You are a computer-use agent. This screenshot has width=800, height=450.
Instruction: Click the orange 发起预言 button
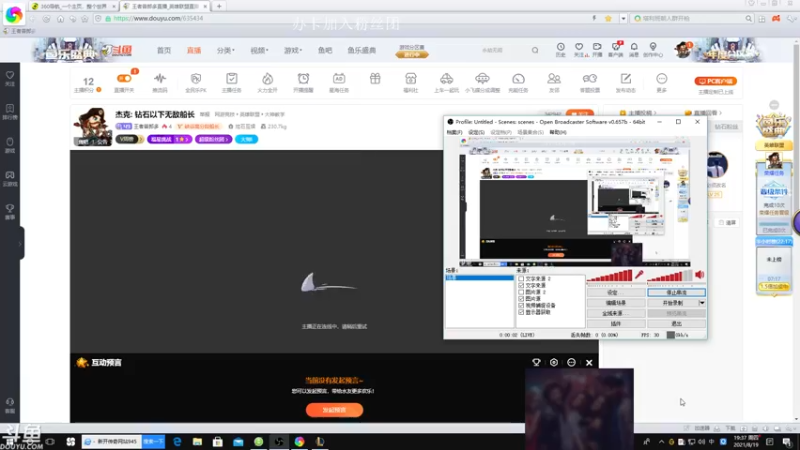pyautogui.click(x=334, y=410)
